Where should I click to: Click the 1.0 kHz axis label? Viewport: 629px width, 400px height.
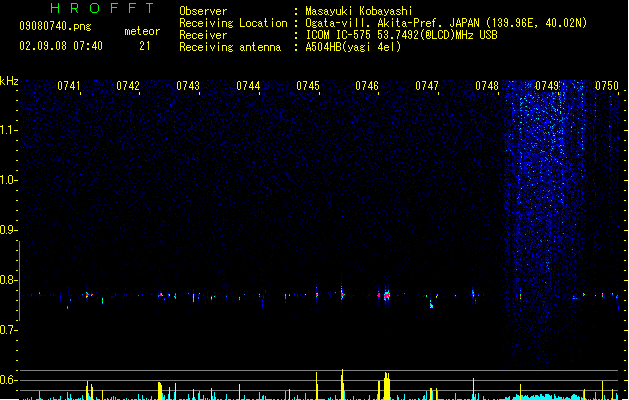8,180
